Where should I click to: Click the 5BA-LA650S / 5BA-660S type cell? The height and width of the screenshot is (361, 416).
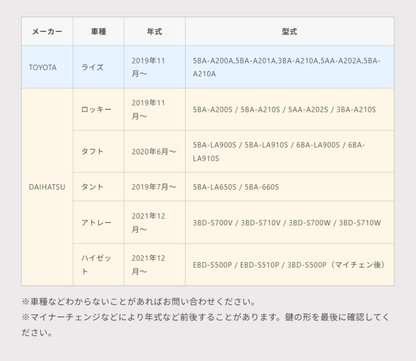[289, 187]
